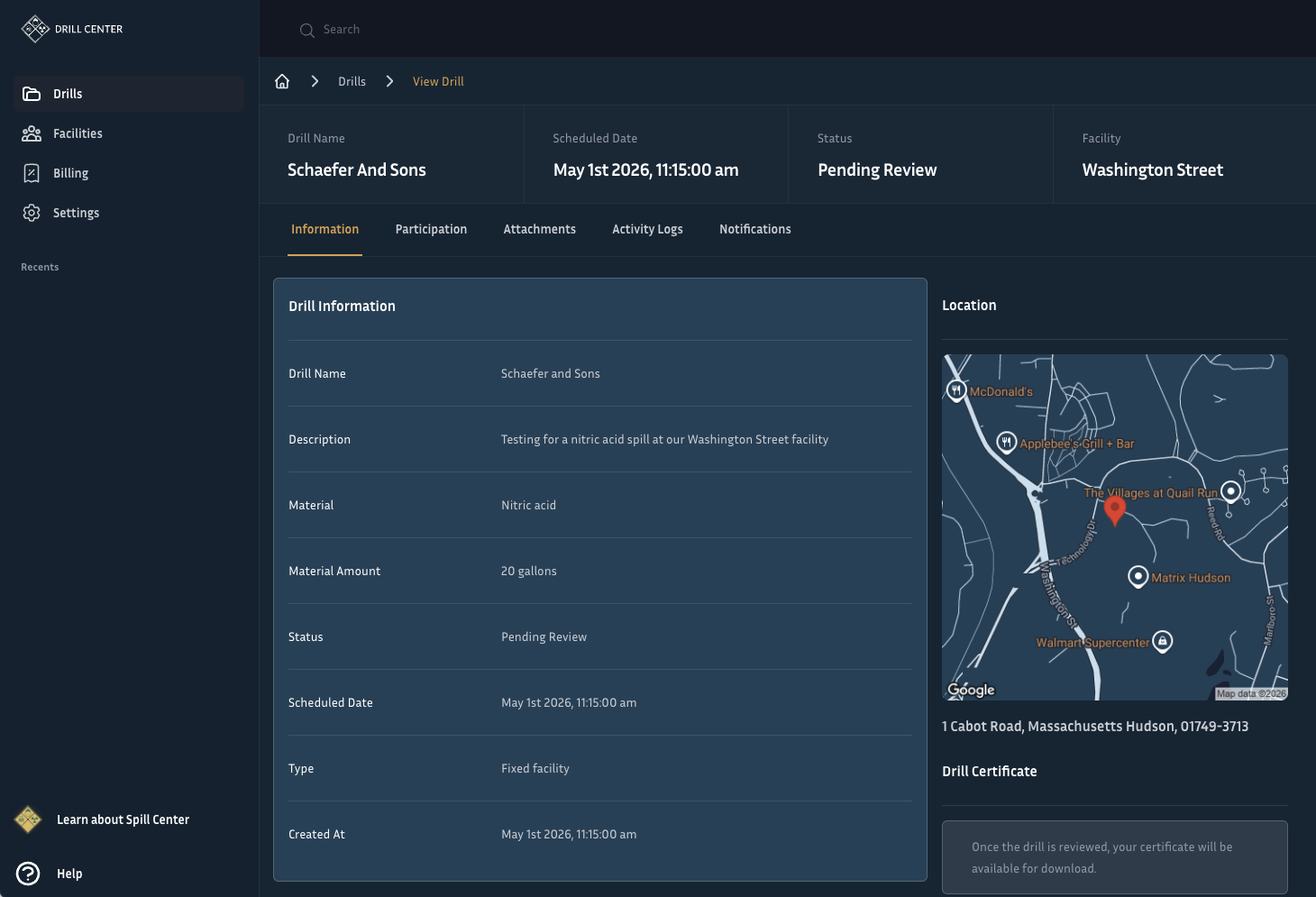Go to home via breadcrumb house icon
Viewport: 1316px width, 897px height.
282,81
